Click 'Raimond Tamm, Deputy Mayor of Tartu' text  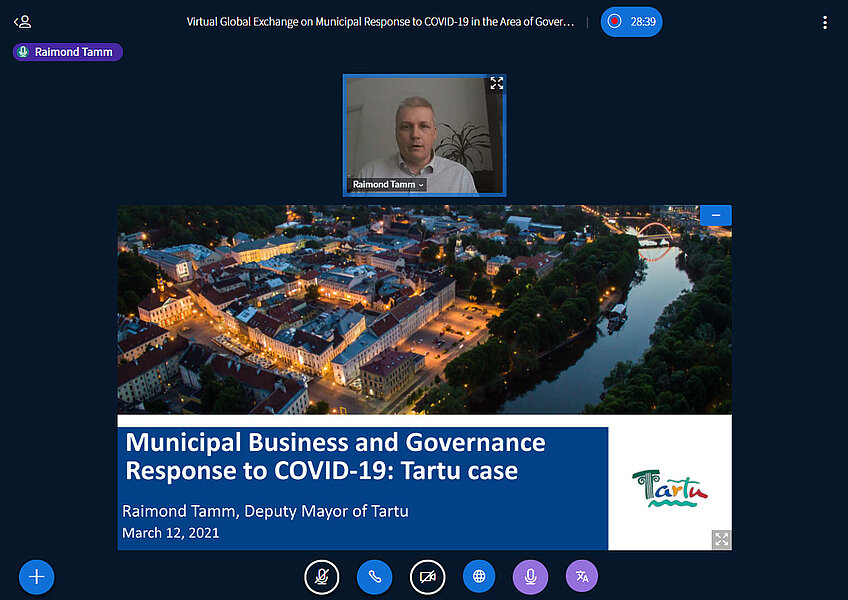[x=265, y=511]
